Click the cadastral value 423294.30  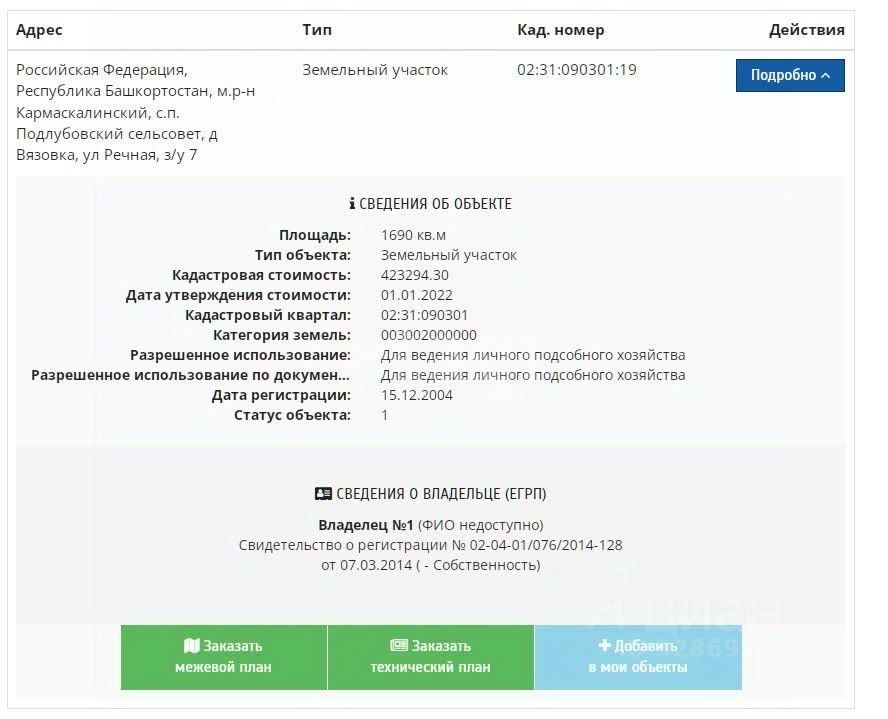coord(415,275)
